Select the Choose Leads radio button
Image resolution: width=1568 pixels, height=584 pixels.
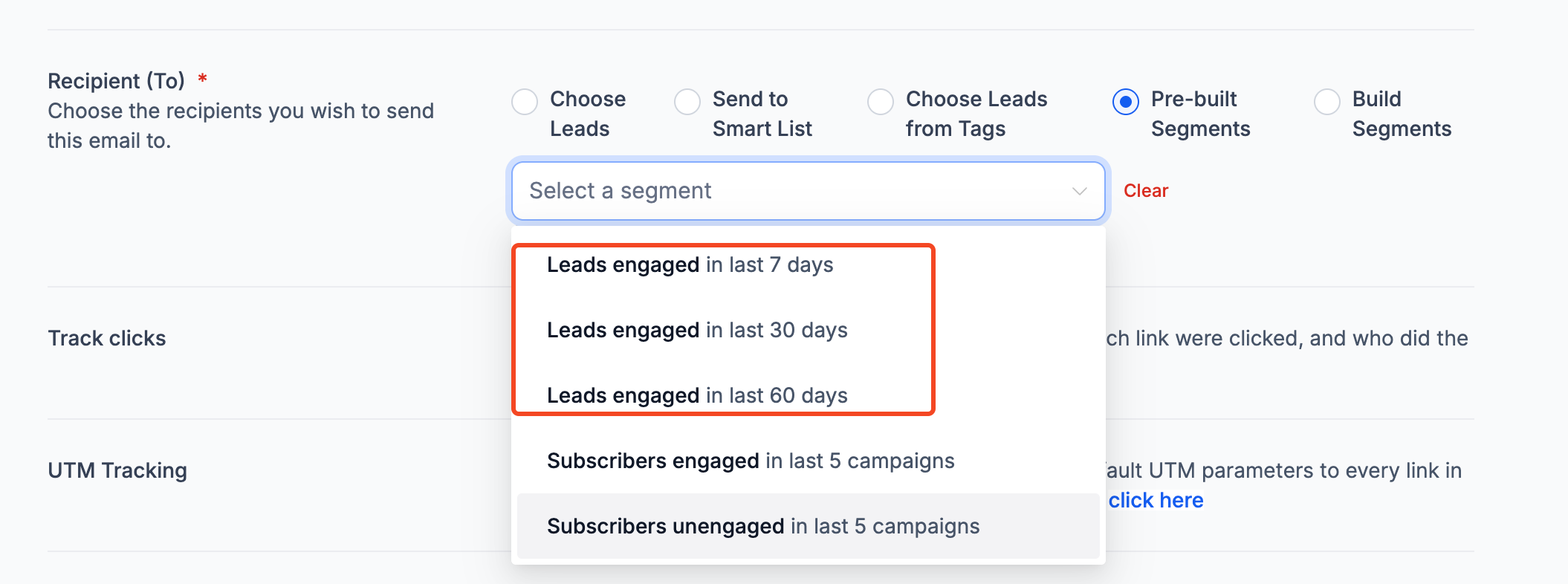coord(525,102)
